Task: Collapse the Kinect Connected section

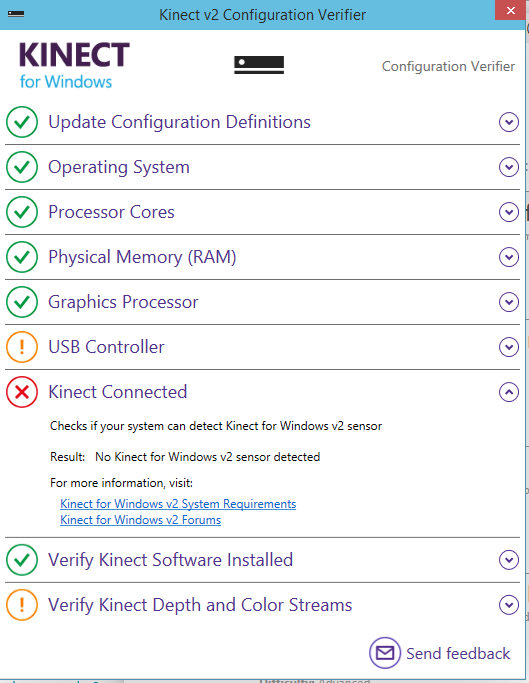Action: tap(509, 392)
